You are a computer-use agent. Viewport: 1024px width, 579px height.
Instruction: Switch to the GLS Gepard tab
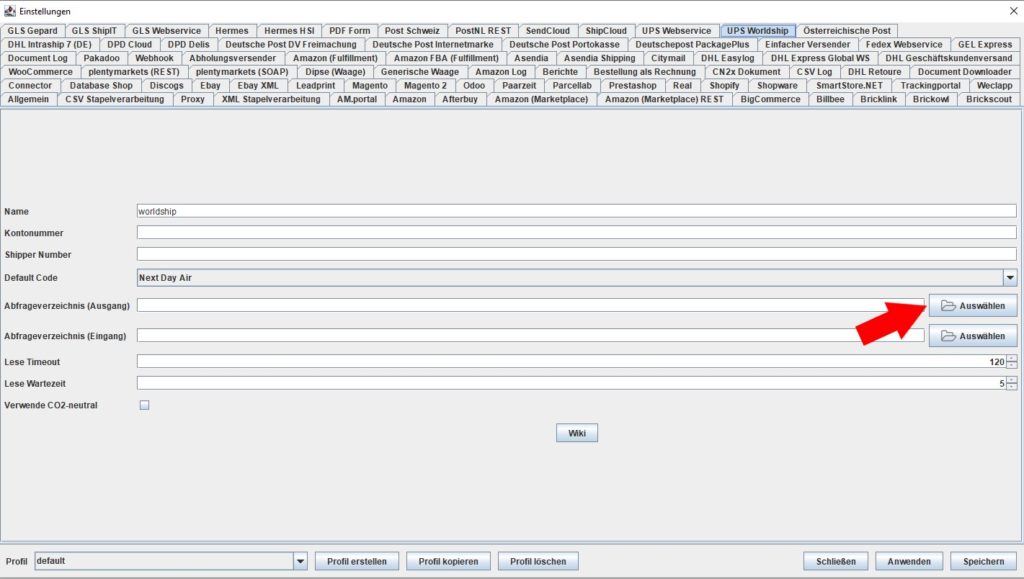coord(33,31)
